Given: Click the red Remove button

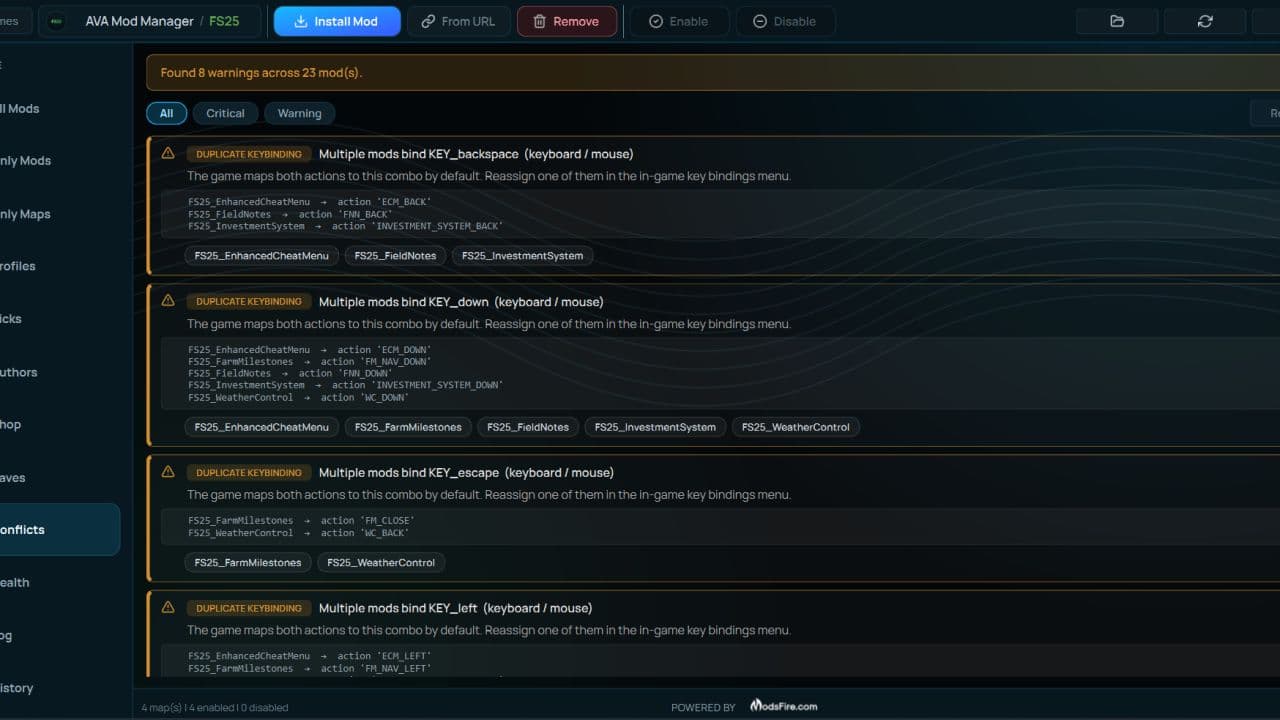Looking at the screenshot, I should click(566, 21).
